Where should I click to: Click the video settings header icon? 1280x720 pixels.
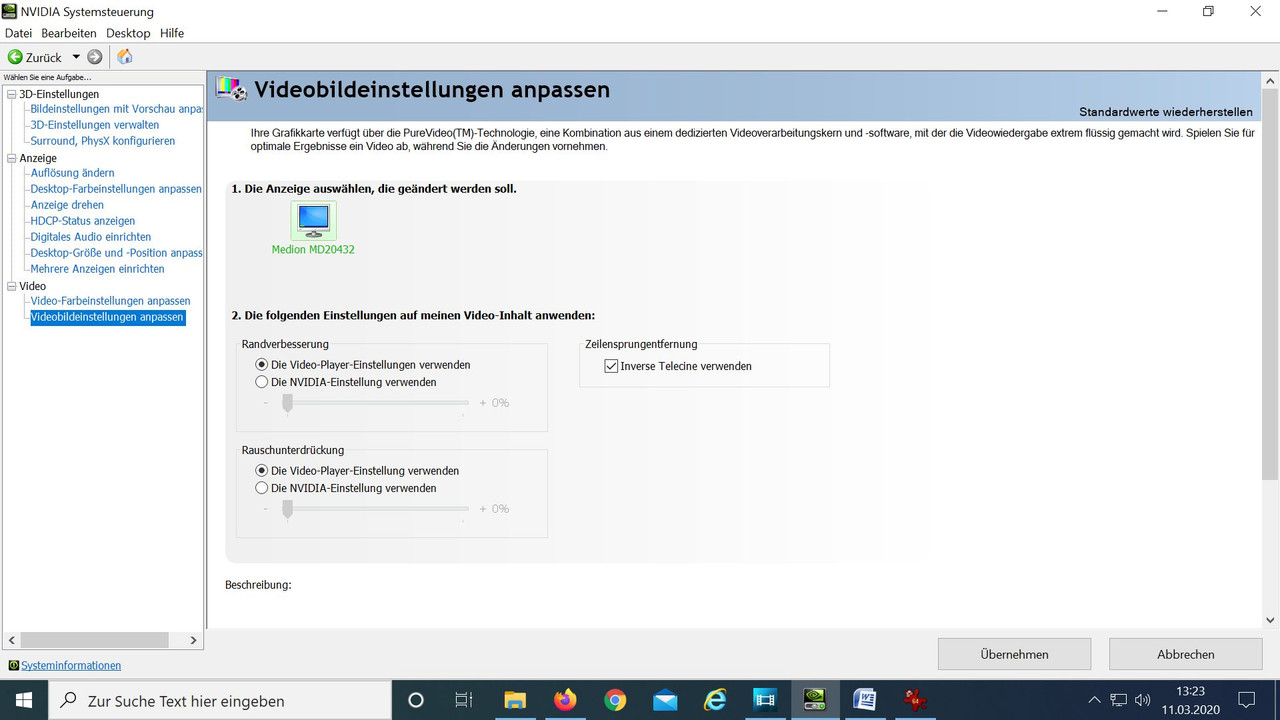click(x=231, y=90)
